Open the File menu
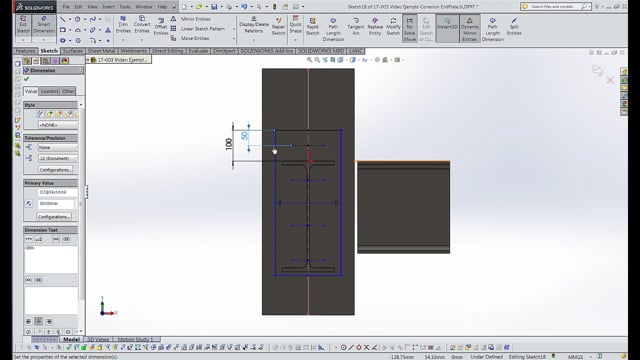Screen dimensions: 640x360 point(66,7)
